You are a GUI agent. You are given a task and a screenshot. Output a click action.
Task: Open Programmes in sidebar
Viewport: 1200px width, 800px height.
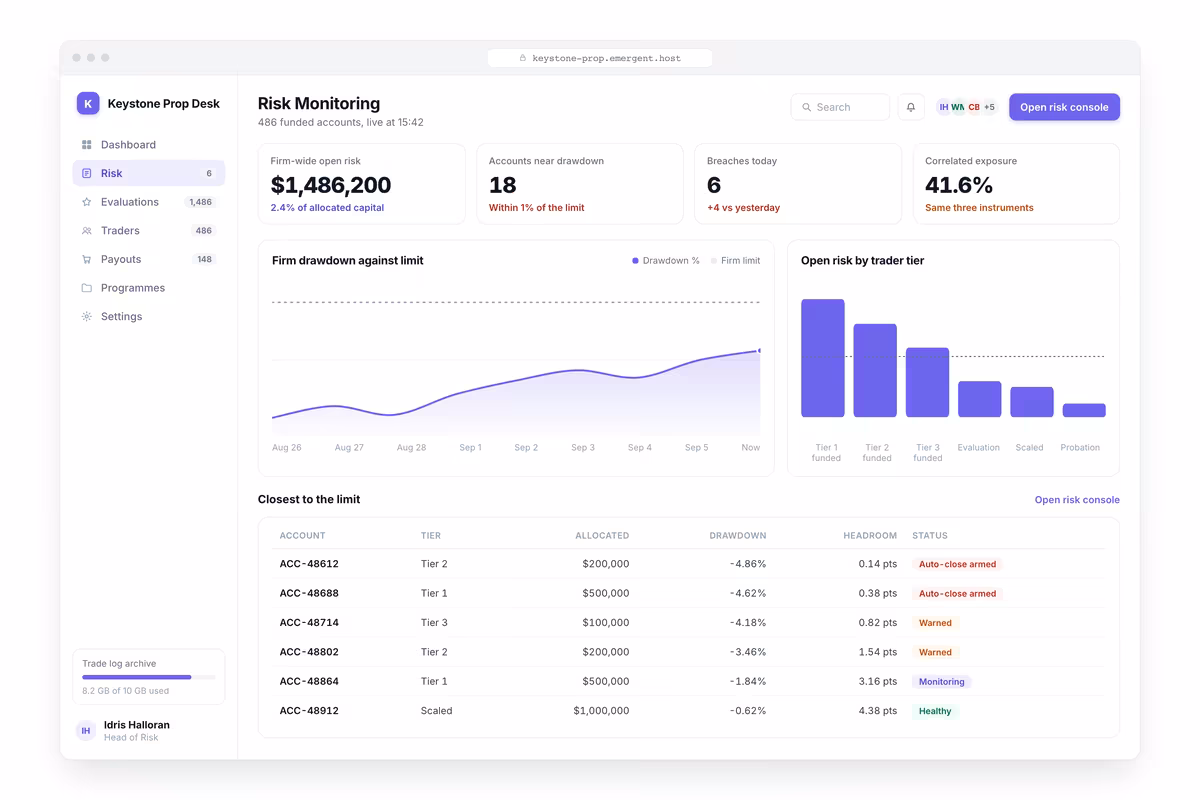149,288
